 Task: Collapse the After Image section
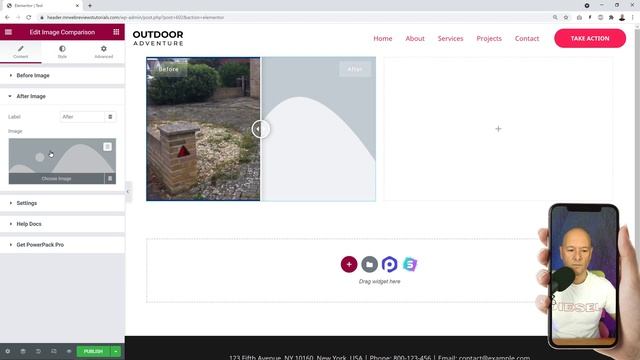coord(62,96)
